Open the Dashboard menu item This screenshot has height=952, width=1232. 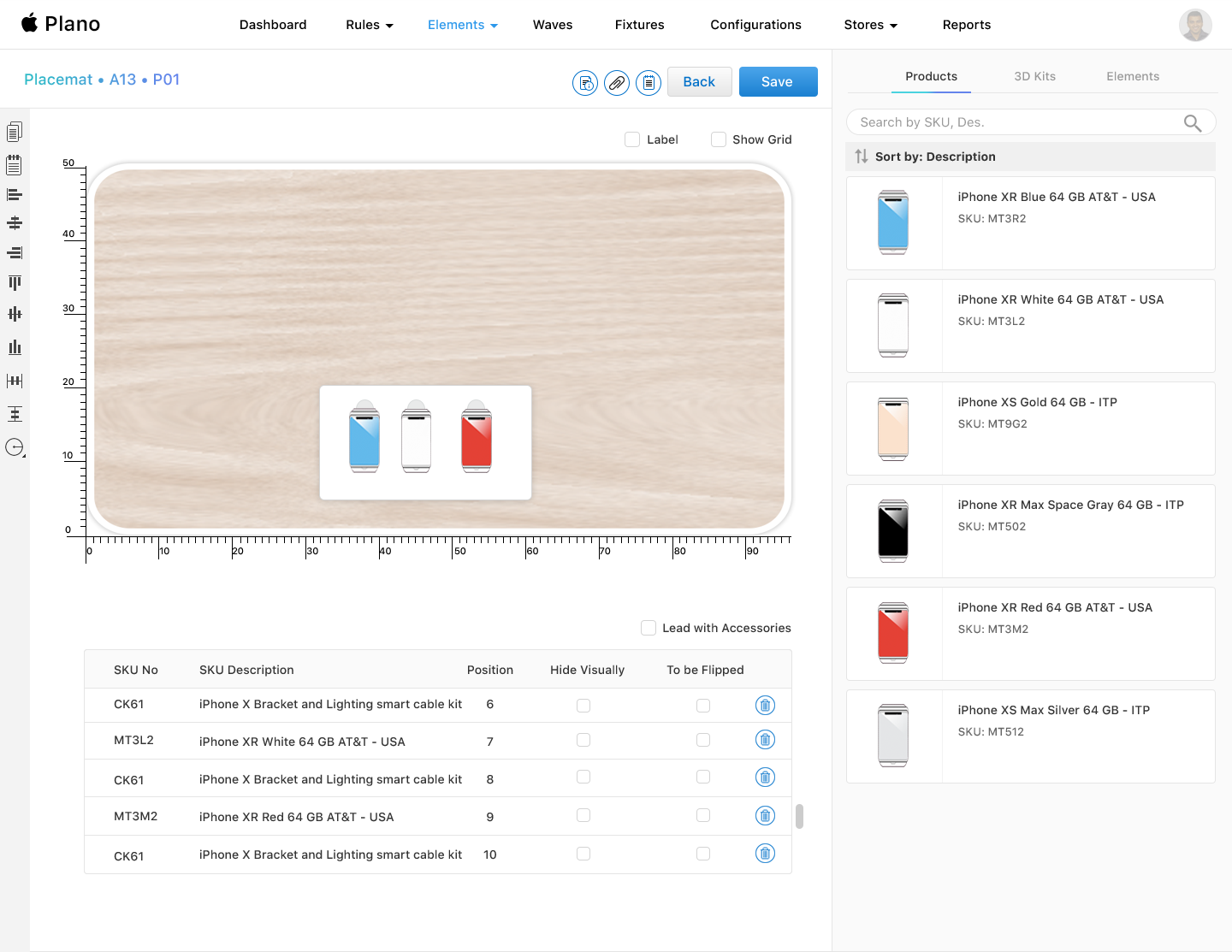[273, 25]
